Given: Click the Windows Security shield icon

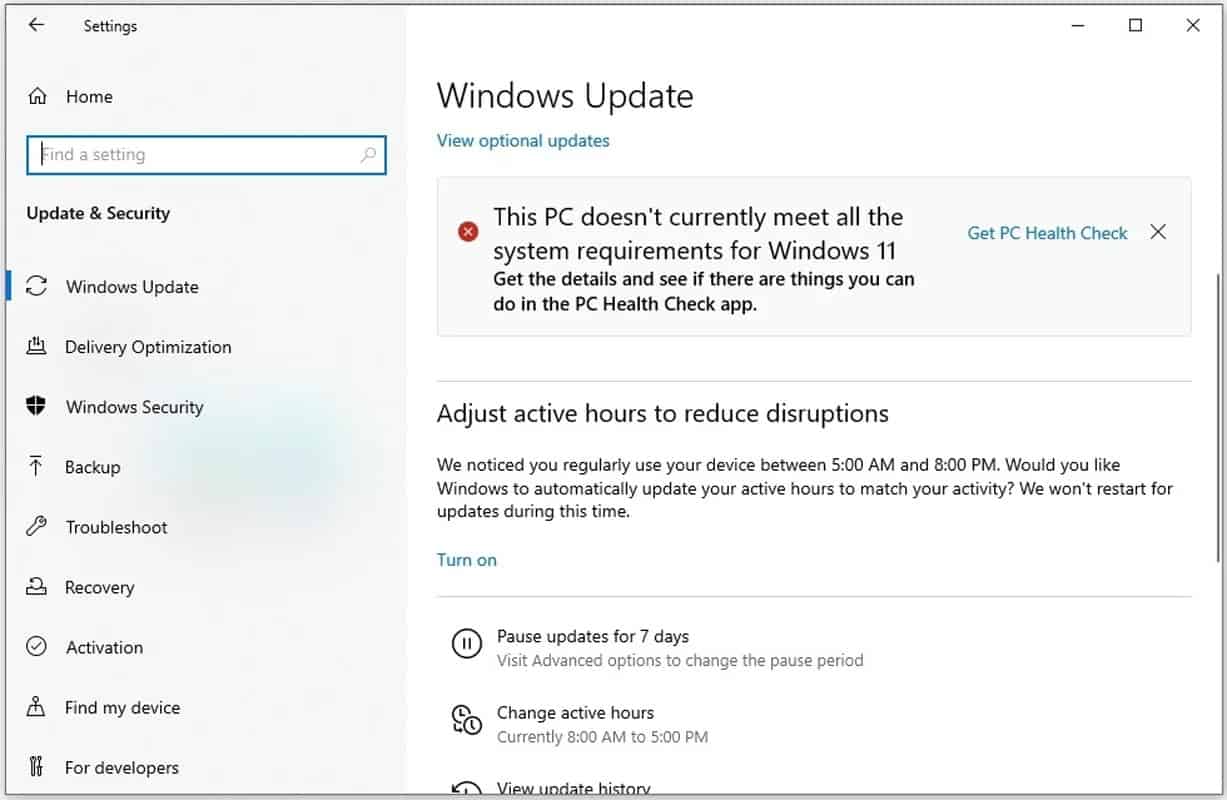Looking at the screenshot, I should click(37, 406).
